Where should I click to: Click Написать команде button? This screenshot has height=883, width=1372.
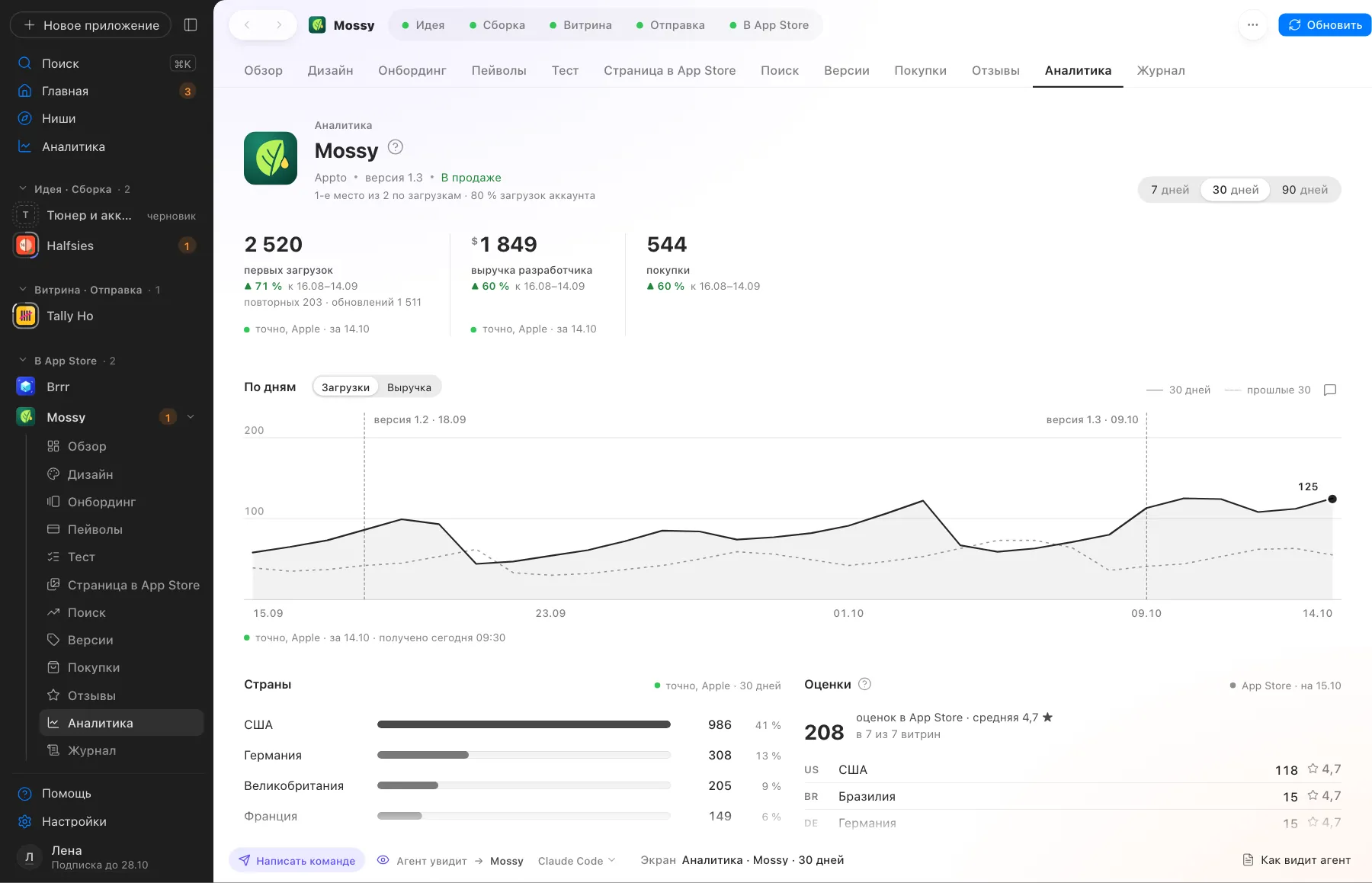coord(297,861)
